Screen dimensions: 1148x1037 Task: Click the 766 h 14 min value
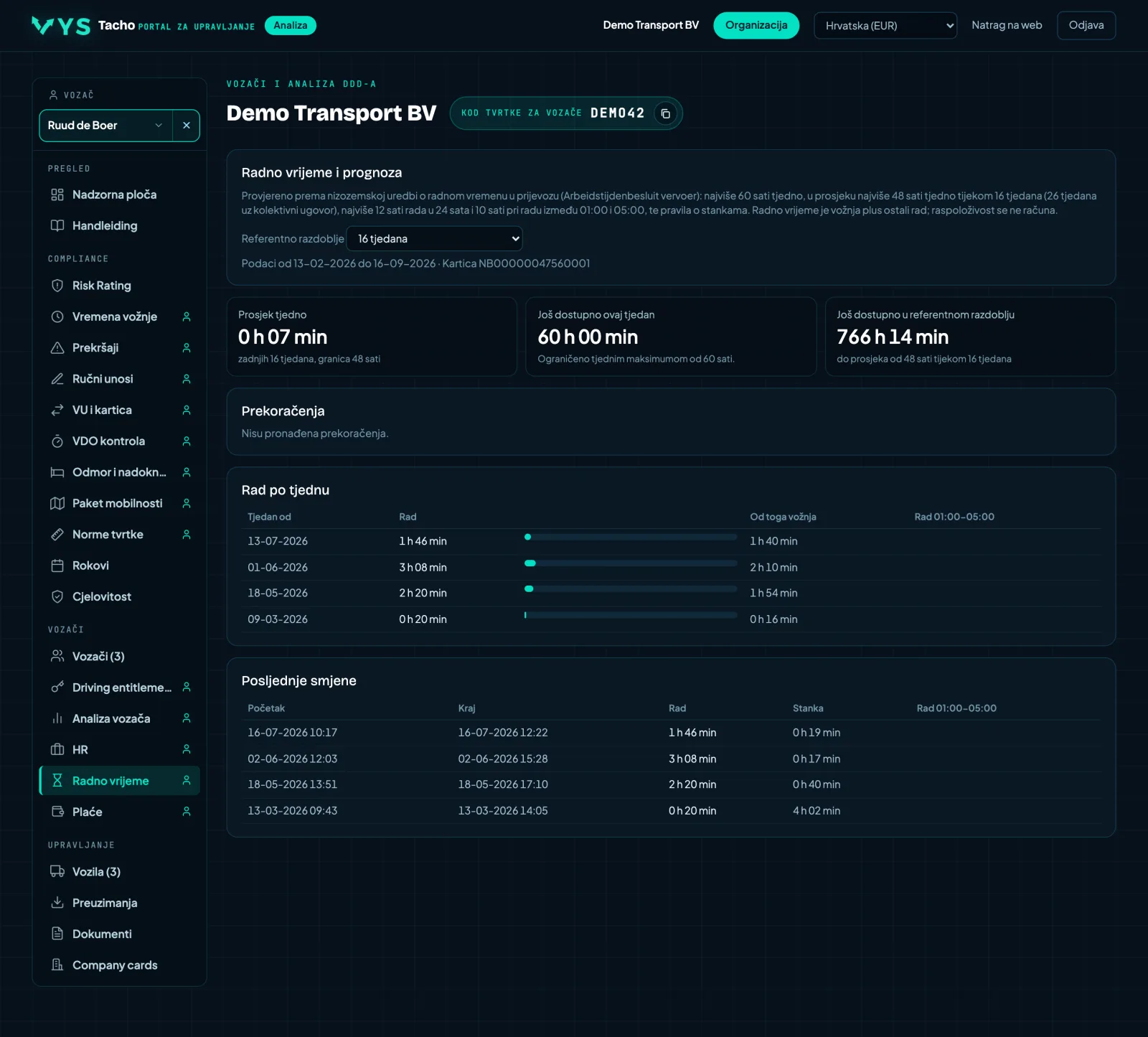point(893,337)
